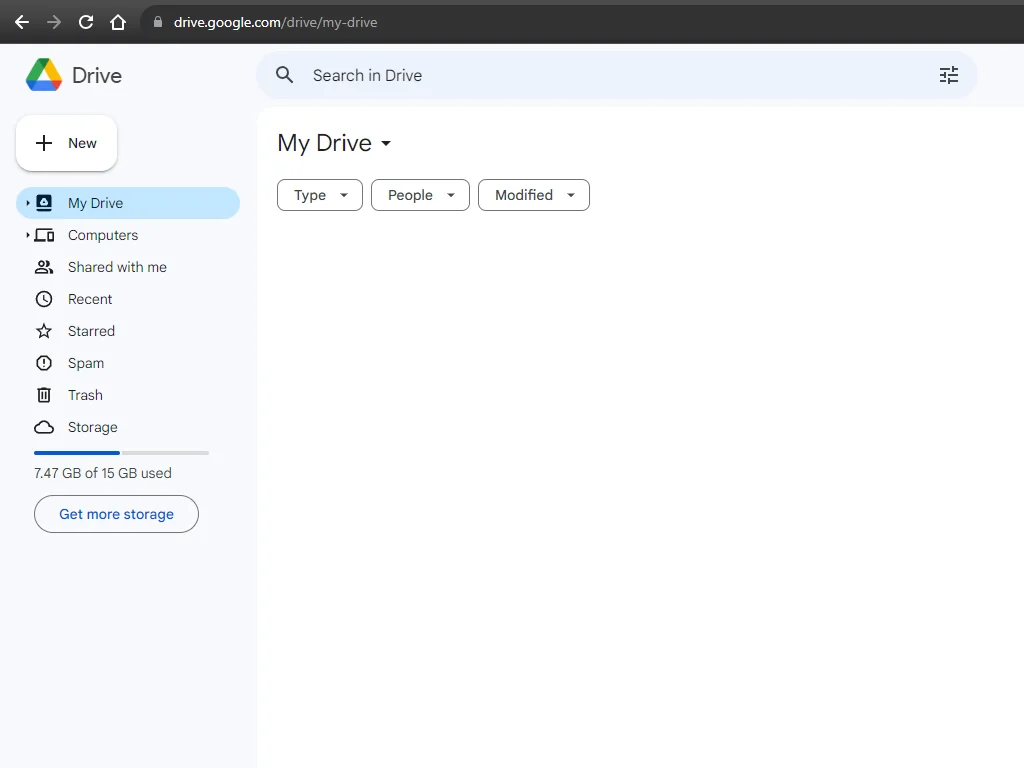Open the Type filter dropdown
Image resolution: width=1024 pixels, height=768 pixels.
320,195
